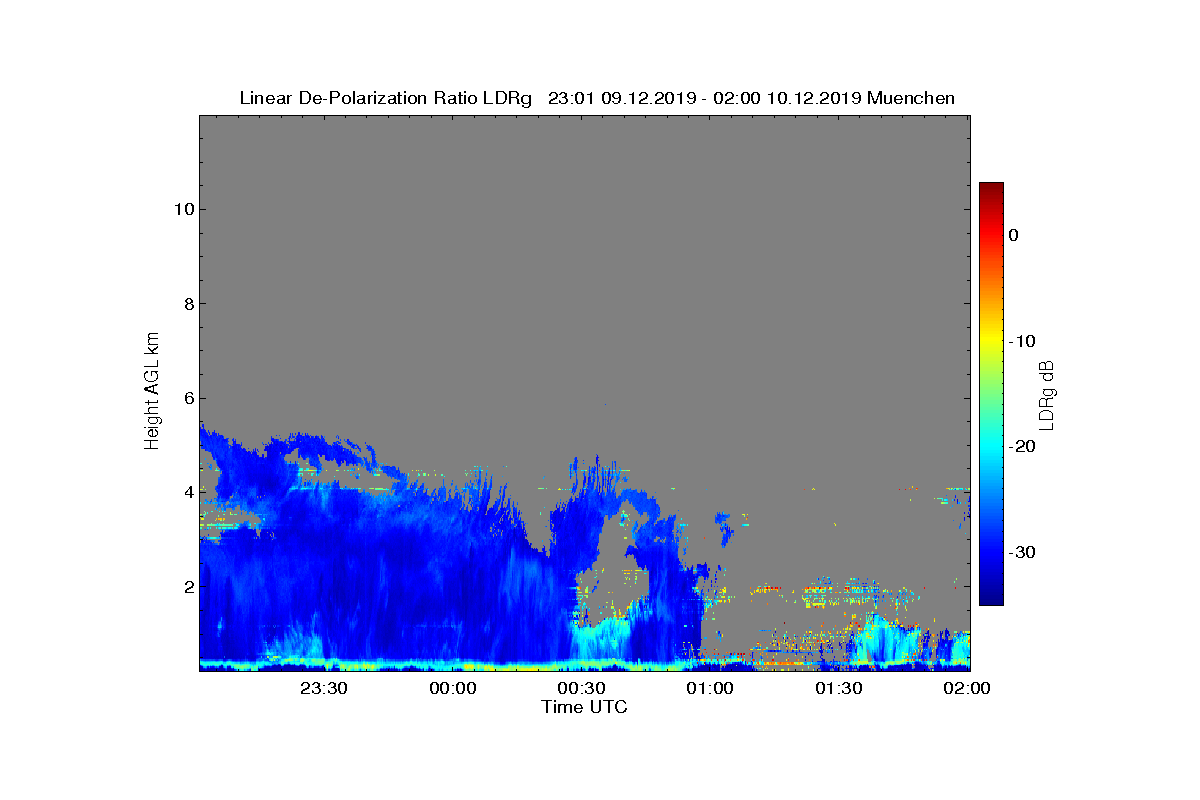Click the height axis label '4'
Screen dimensions: 1200x800
point(187,492)
